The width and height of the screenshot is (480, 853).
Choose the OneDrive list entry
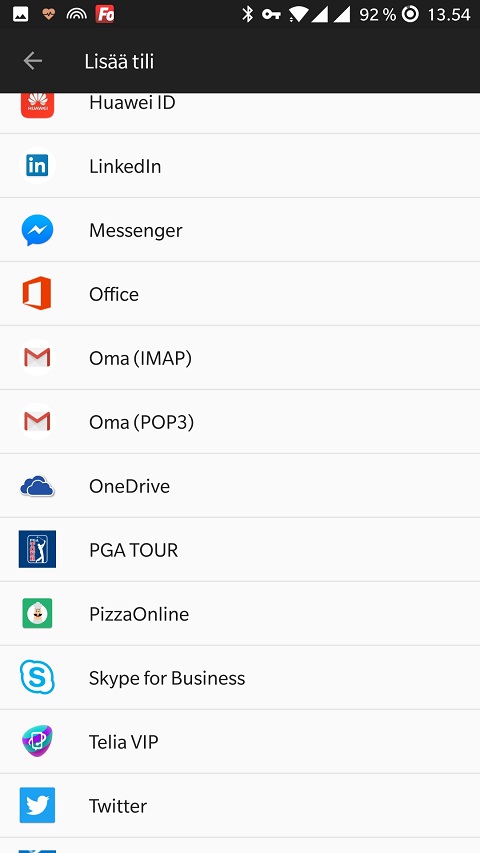[240, 486]
